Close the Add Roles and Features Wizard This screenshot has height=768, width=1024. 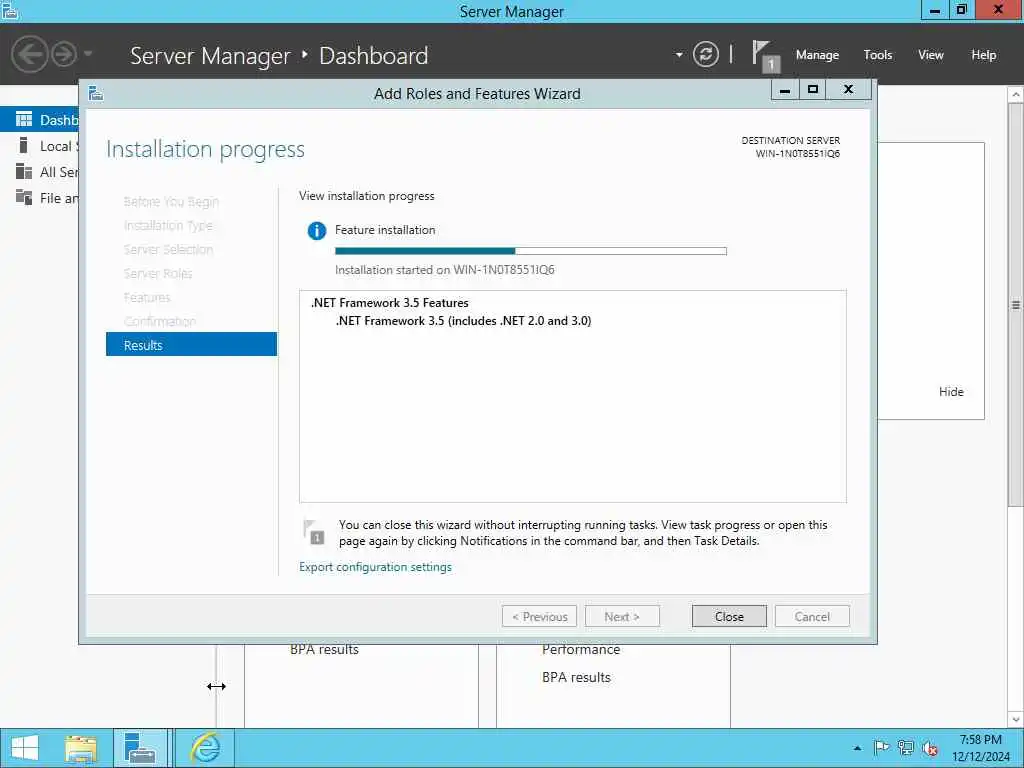coord(729,616)
